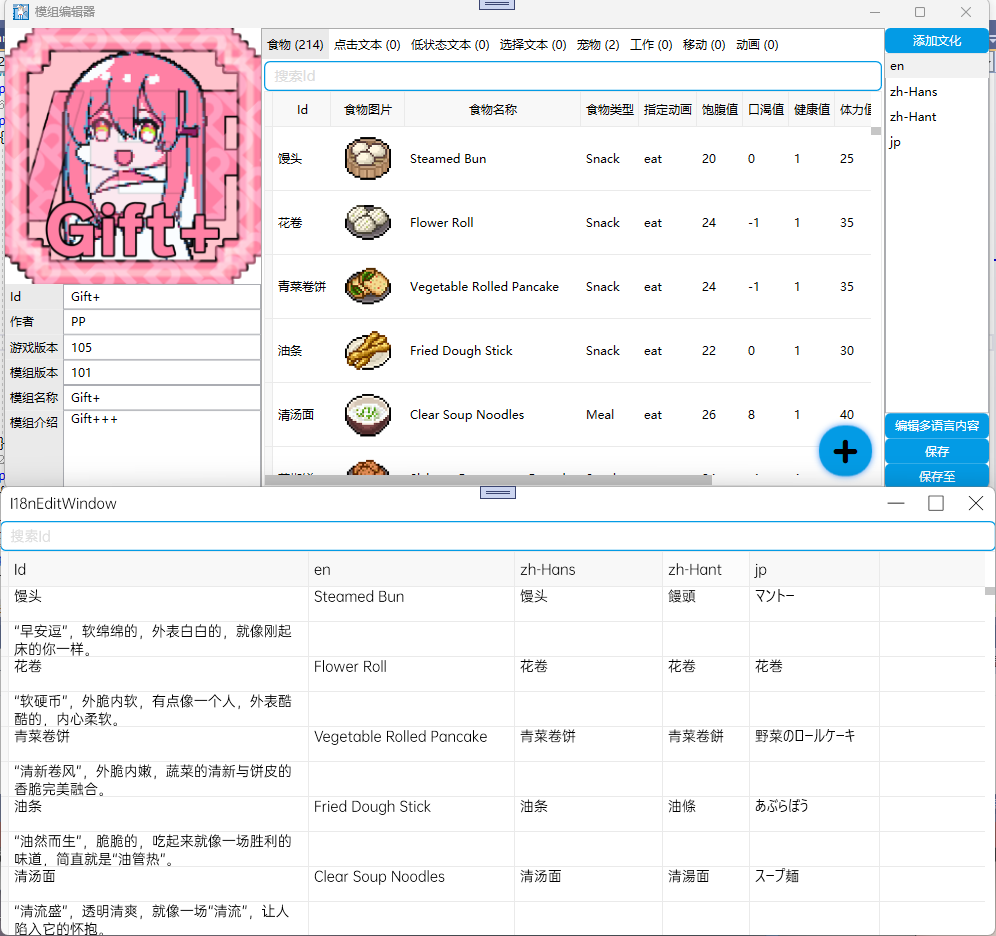
Task: Click the 编辑多语言内容 button
Action: tap(936, 425)
